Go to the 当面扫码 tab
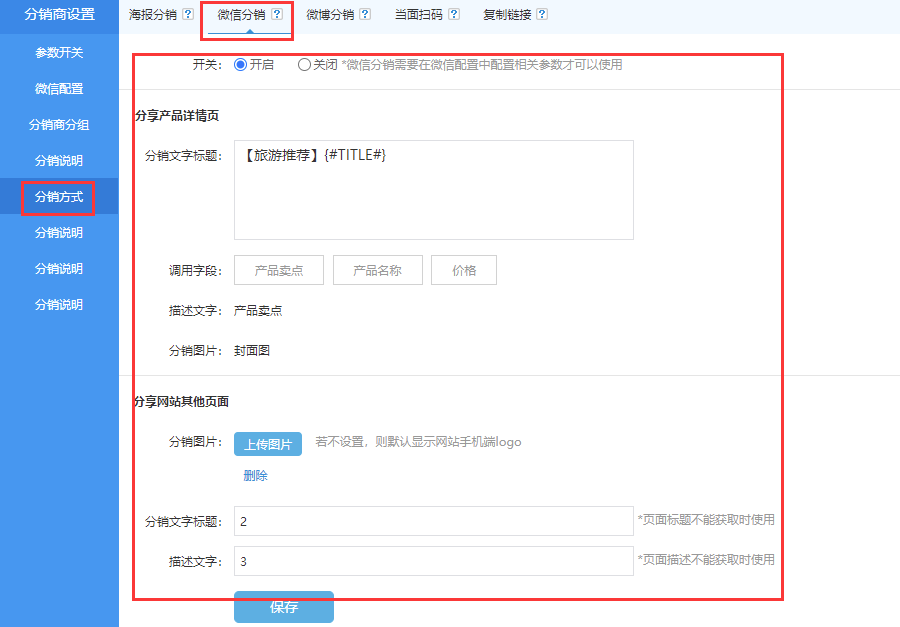Viewport: 900px width, 627px height. [419, 15]
